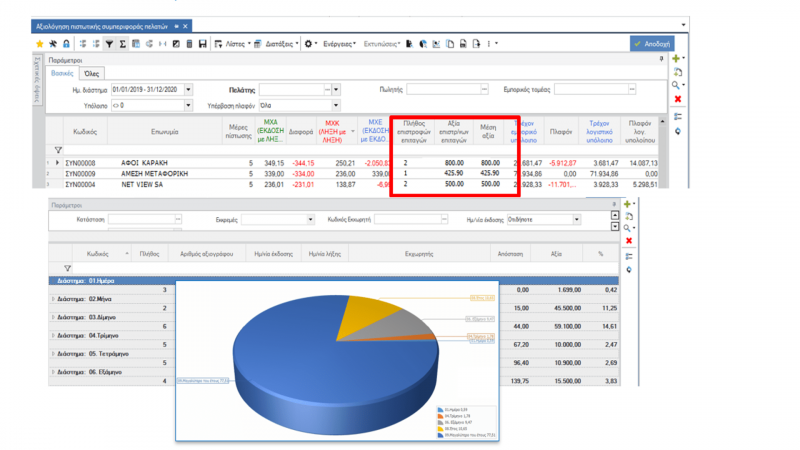The width and height of the screenshot is (800, 450).
Task: Open the Ημ. διάστημα date range dropdown
Action: point(188,90)
